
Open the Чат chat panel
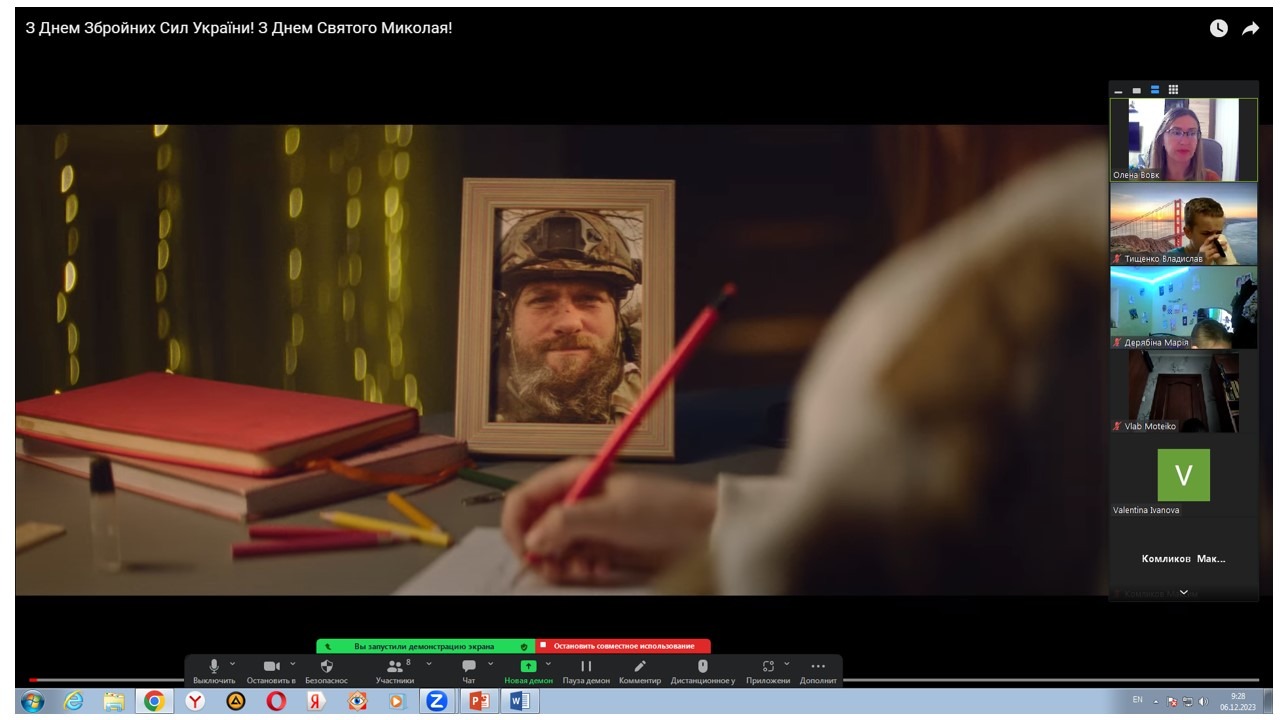(x=468, y=667)
